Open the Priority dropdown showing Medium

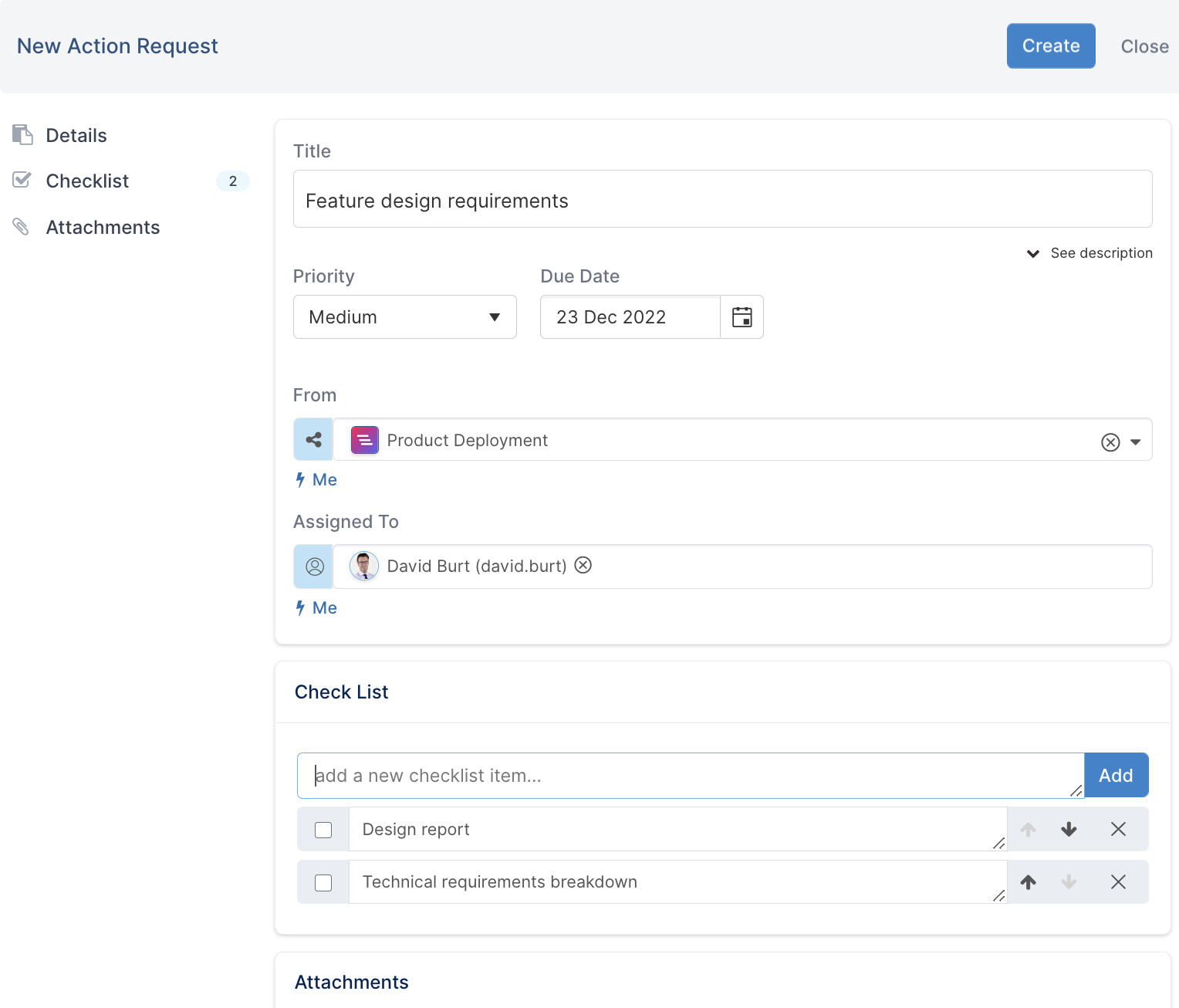pyautogui.click(x=404, y=317)
